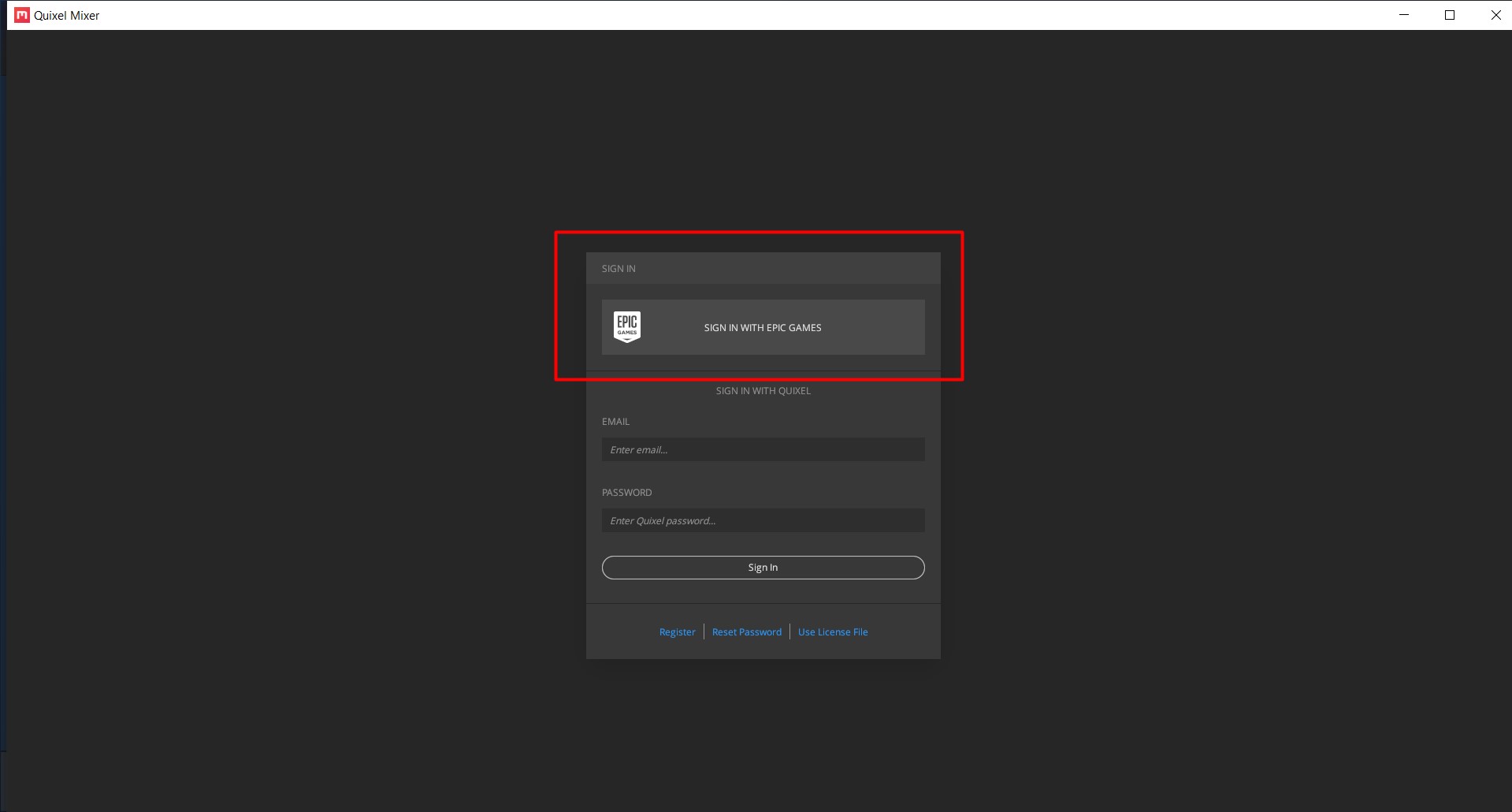
Task: Click the SIGN IN panel header text
Action: click(619, 269)
